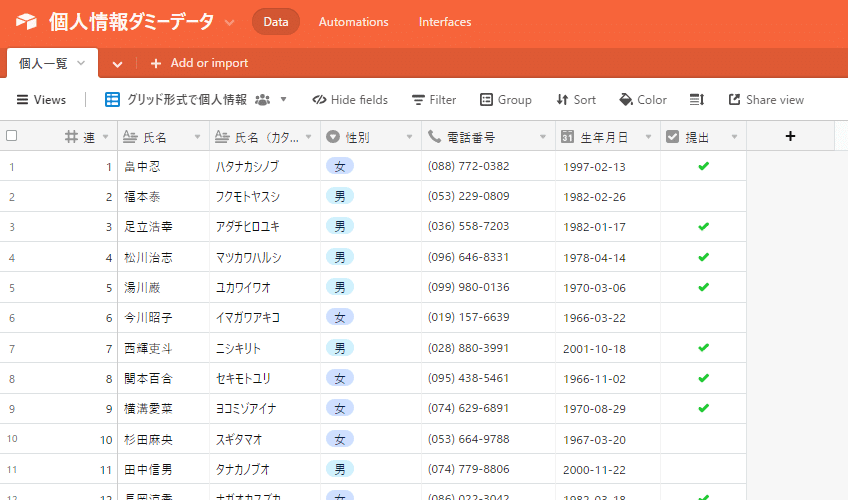This screenshot has width=848, height=500.
Task: Switch to the Data tab
Action: (x=276, y=22)
